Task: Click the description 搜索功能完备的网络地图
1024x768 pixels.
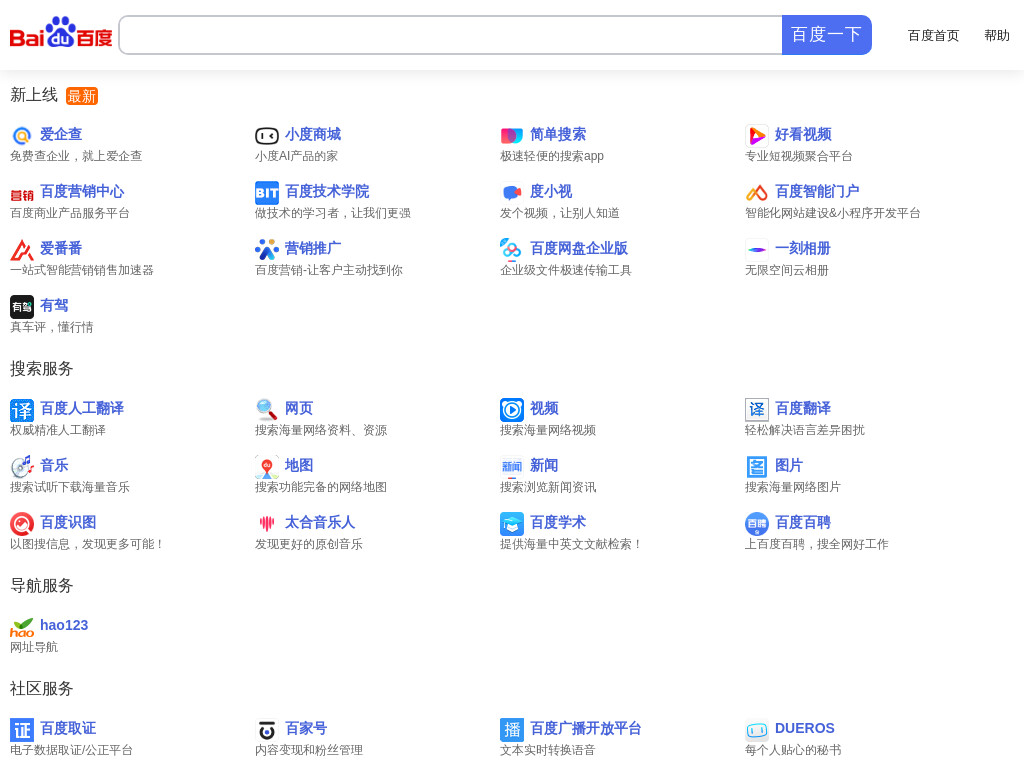Action: [x=321, y=487]
